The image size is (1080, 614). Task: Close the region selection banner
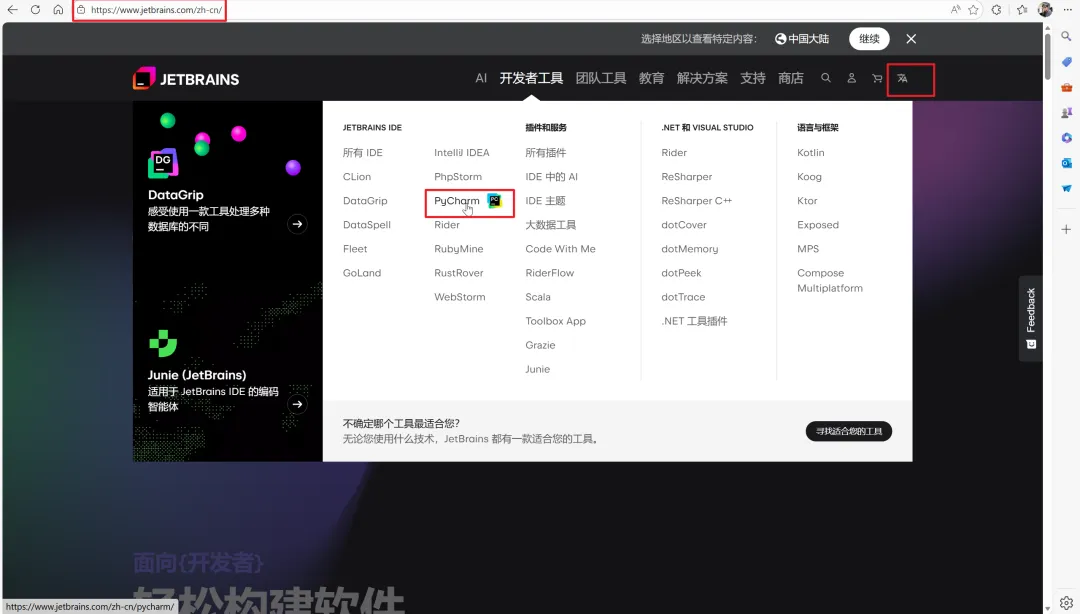click(x=911, y=39)
